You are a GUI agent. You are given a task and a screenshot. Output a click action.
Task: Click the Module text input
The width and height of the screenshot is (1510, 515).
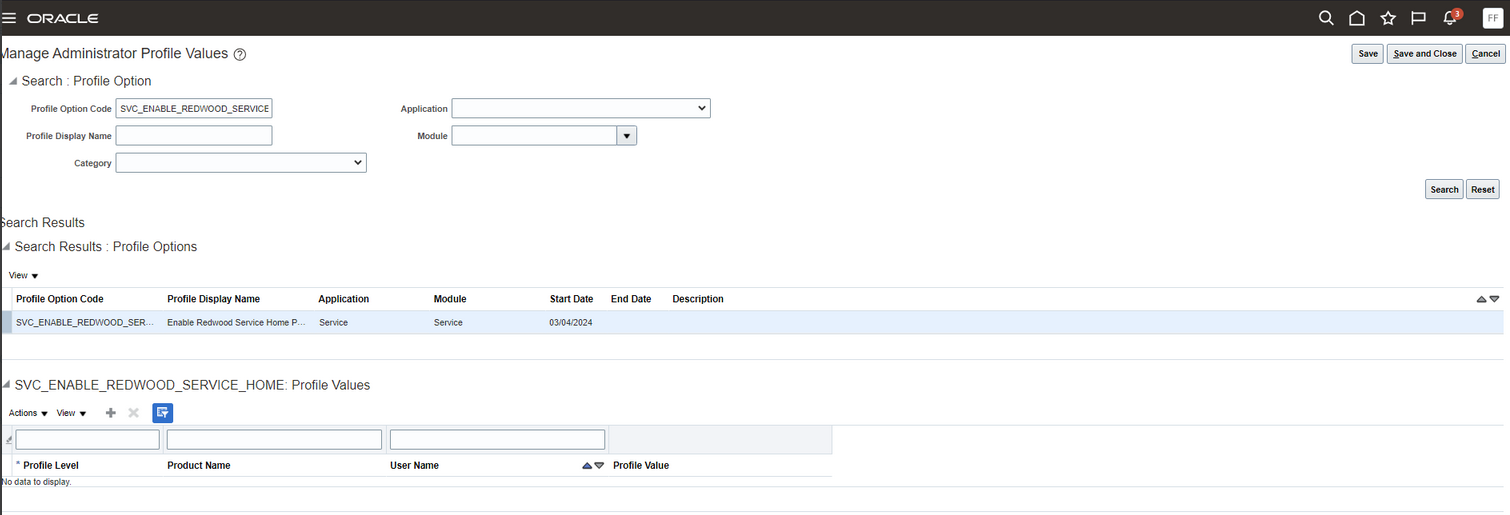(534, 136)
